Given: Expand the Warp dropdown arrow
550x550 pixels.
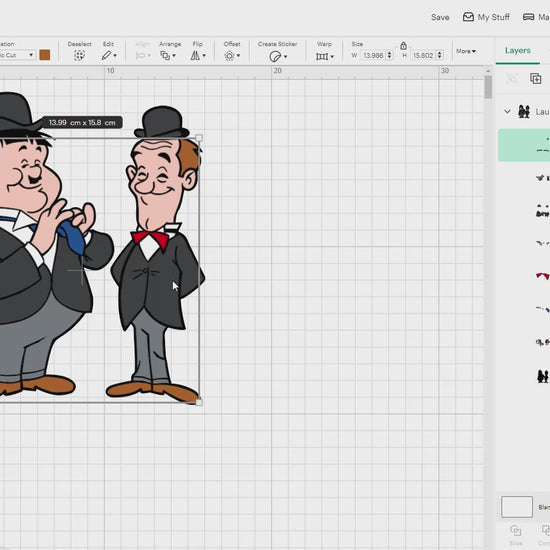Looking at the screenshot, I should click(332, 56).
